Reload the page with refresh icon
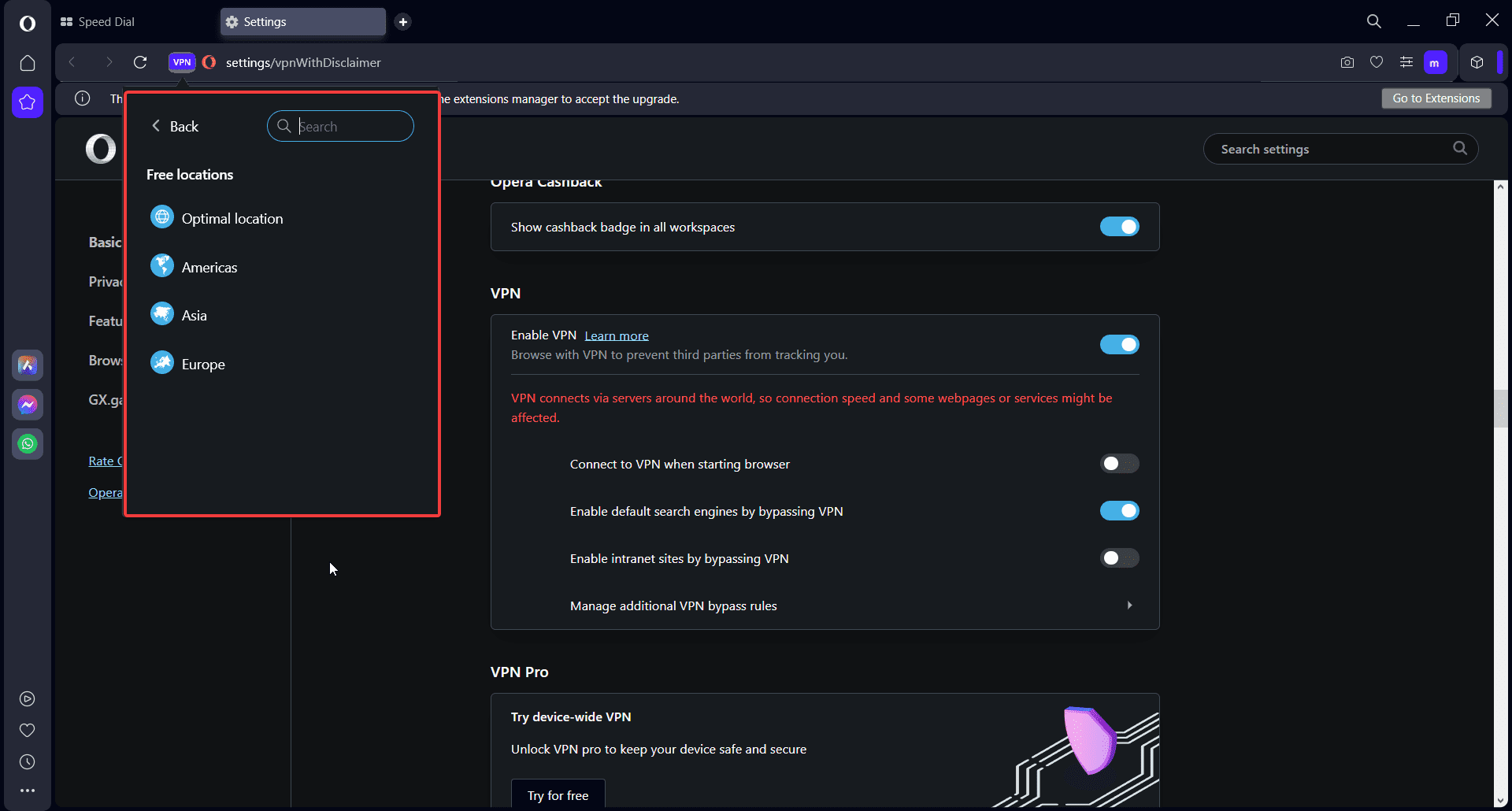Viewport: 1512px width, 811px height. [x=140, y=62]
